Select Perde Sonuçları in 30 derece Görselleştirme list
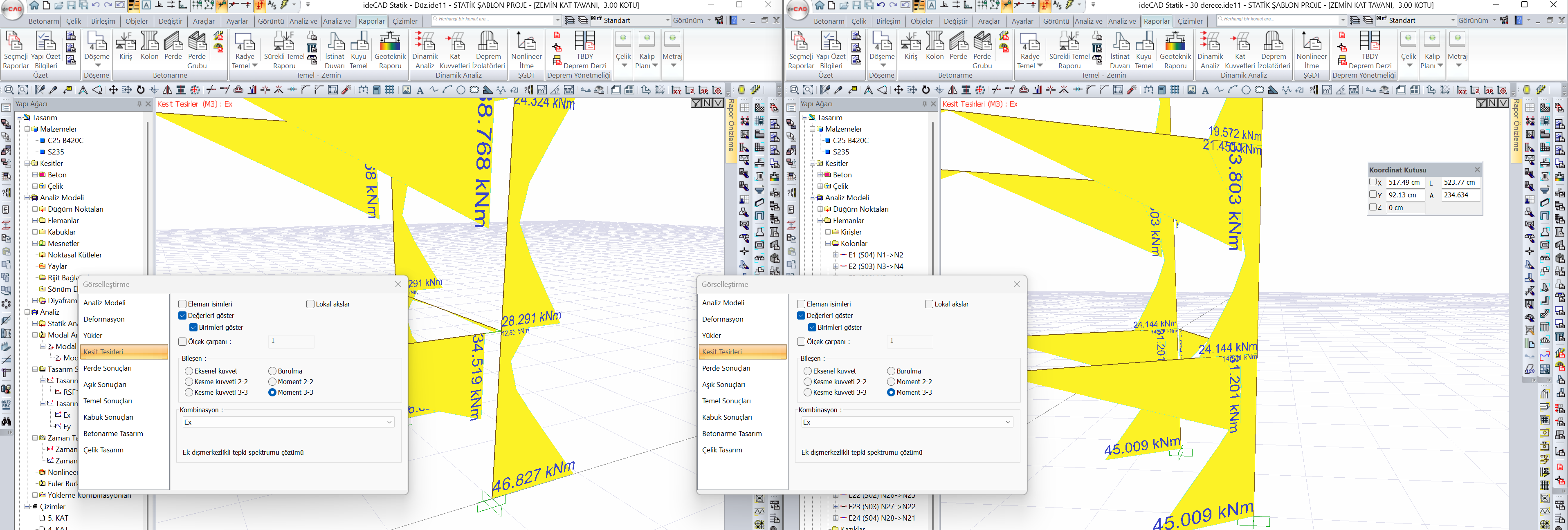This screenshot has height=530, width=1568. pyautogui.click(x=743, y=368)
